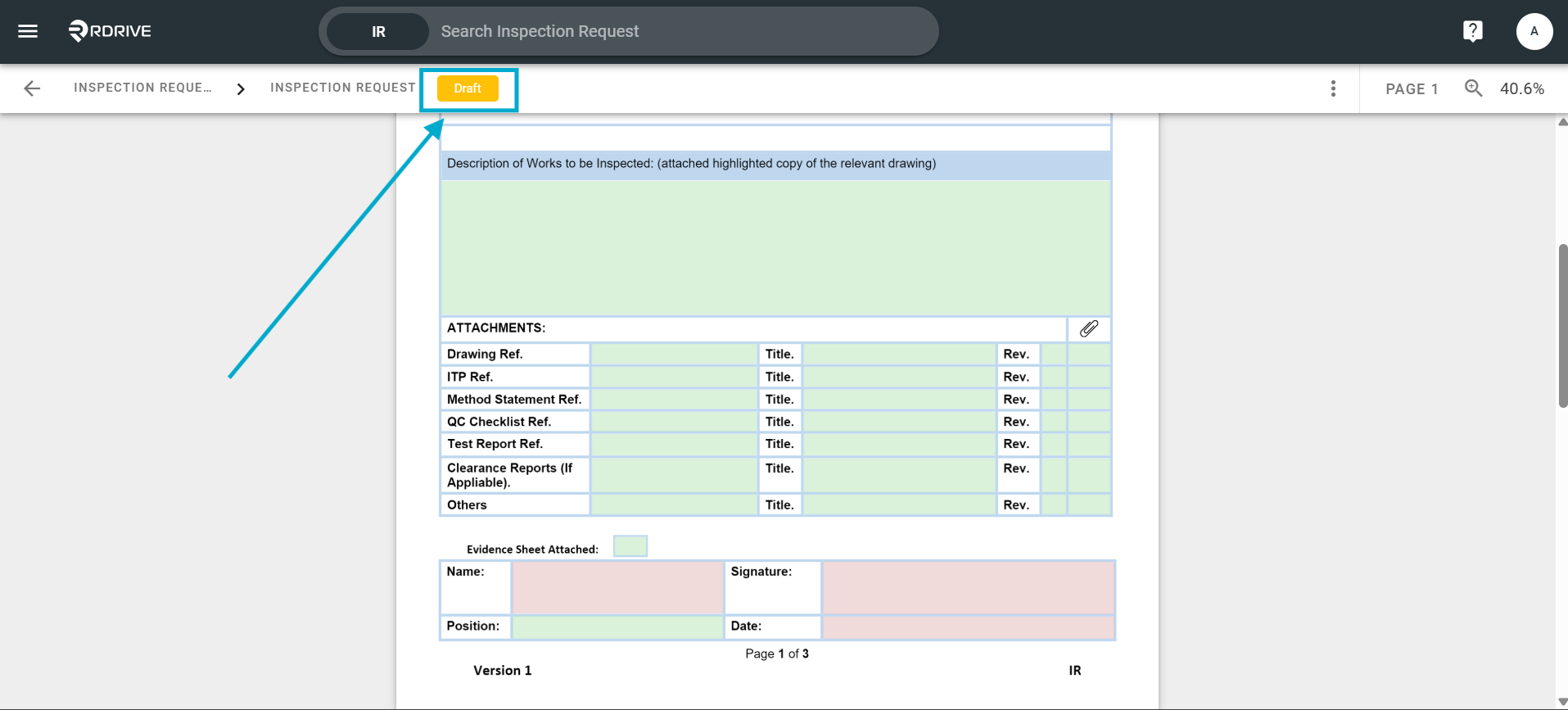Click the vertical scrollbar thumb
The height and width of the screenshot is (710, 1568).
click(1562, 325)
